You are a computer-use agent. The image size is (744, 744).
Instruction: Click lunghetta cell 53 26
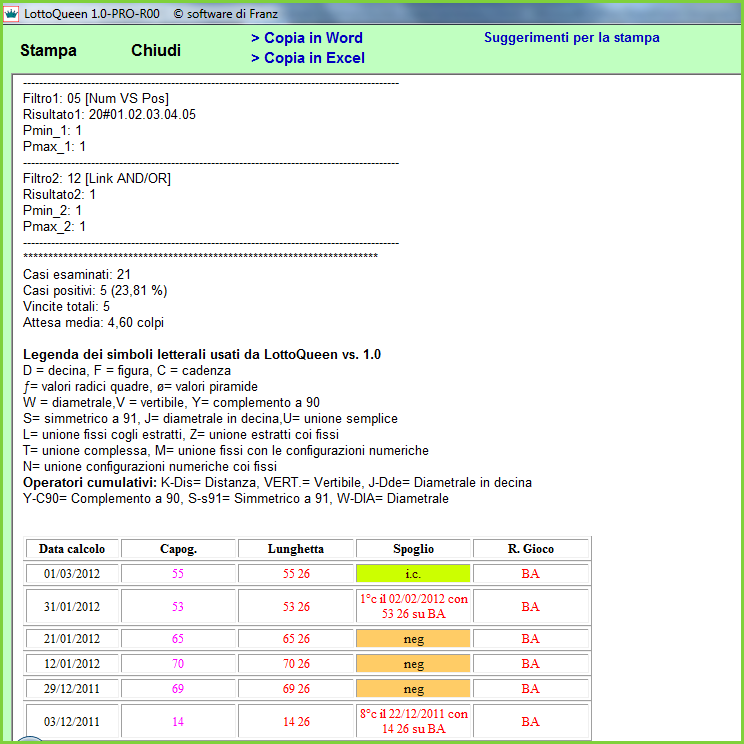coord(296,606)
